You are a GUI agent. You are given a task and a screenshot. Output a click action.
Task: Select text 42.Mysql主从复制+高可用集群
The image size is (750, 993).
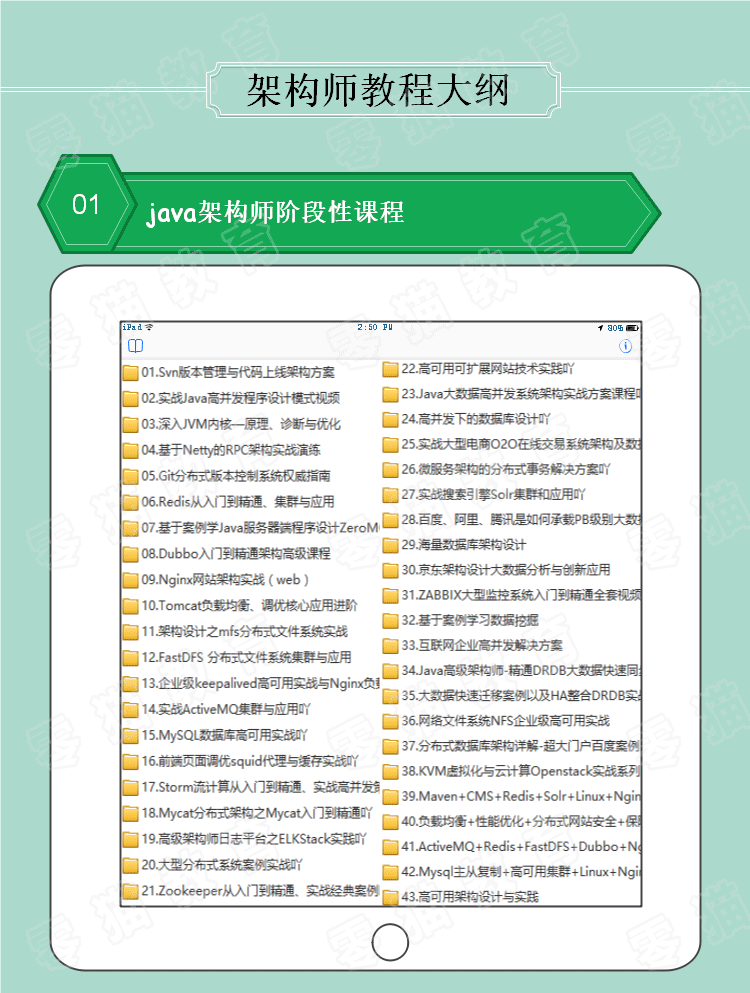click(521, 872)
